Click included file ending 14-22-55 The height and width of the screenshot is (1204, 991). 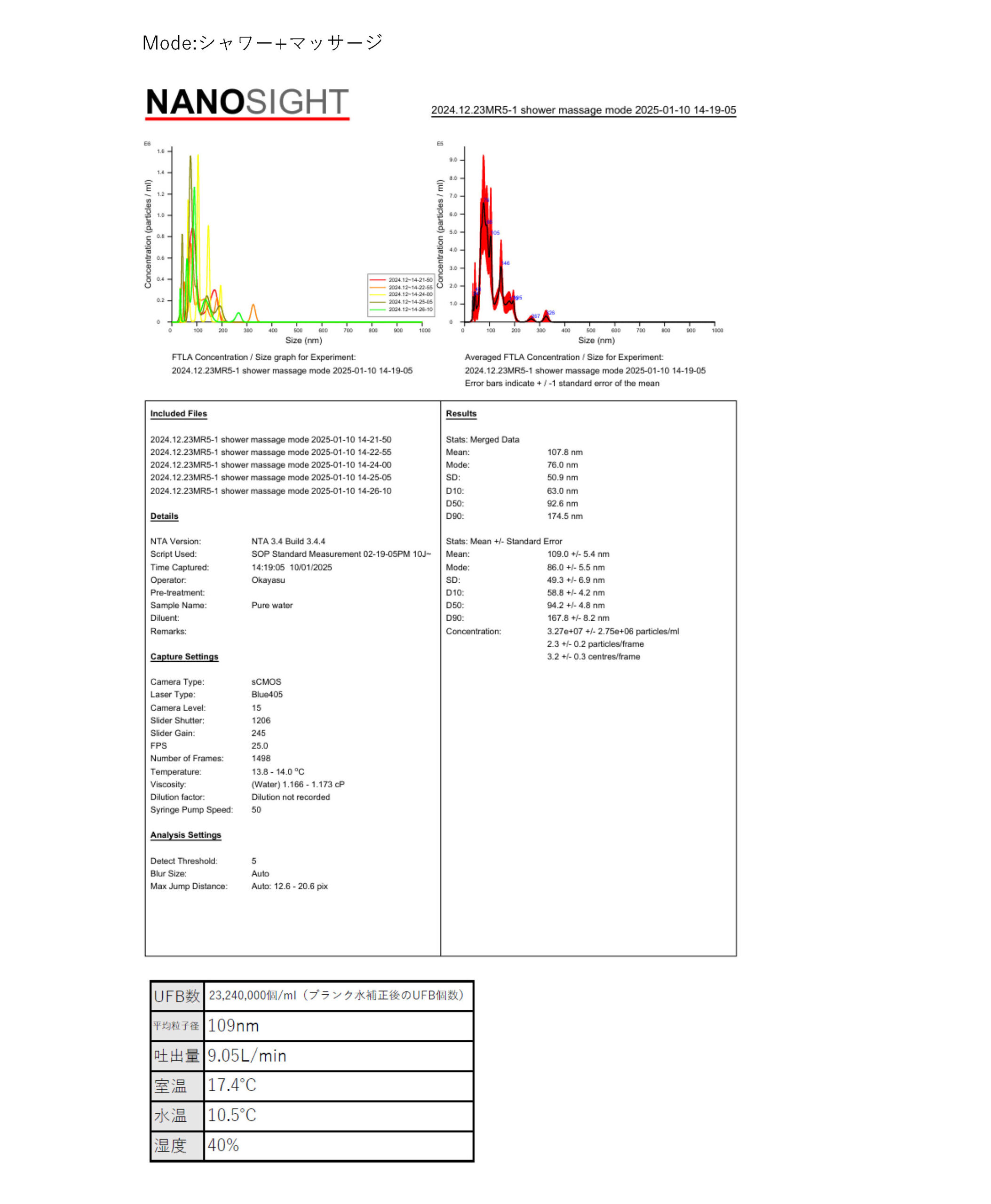point(270,452)
